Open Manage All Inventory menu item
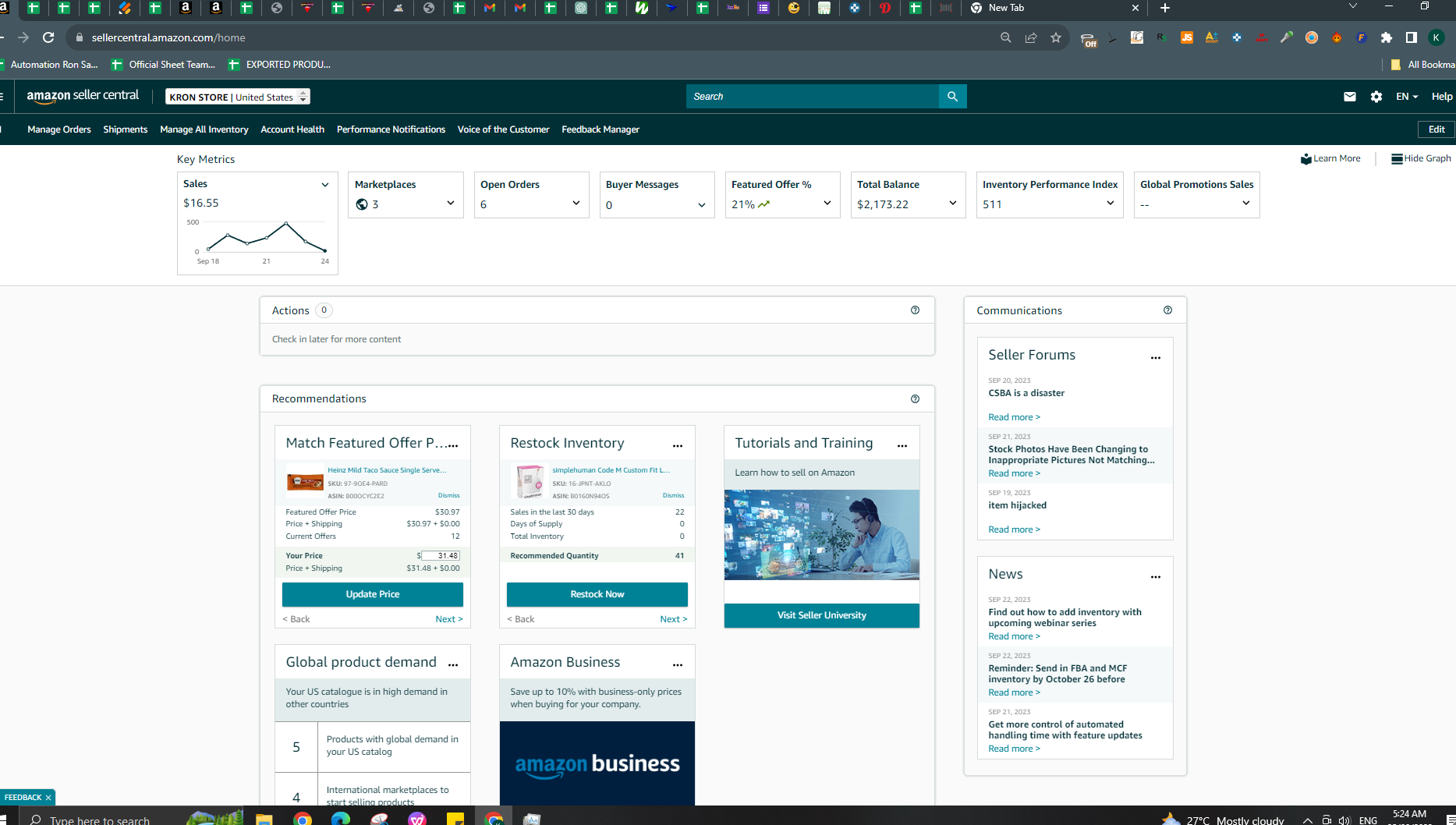 204,129
